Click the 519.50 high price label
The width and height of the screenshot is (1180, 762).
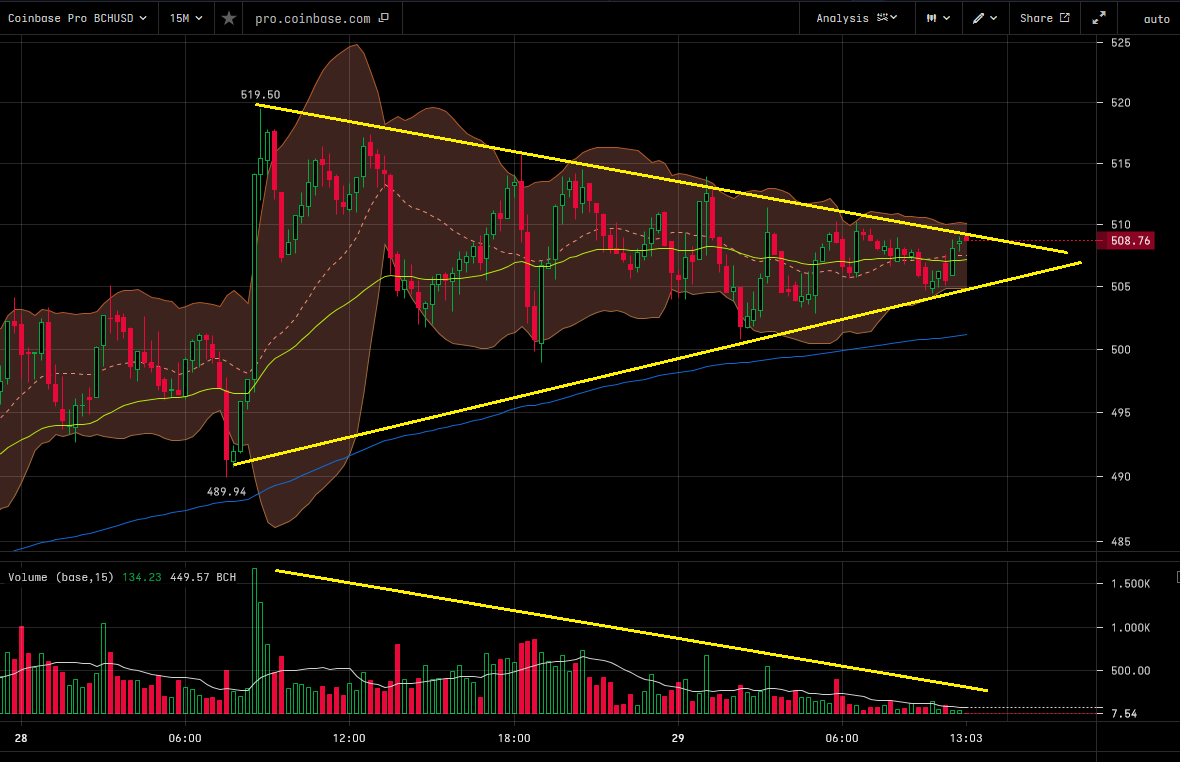260,95
